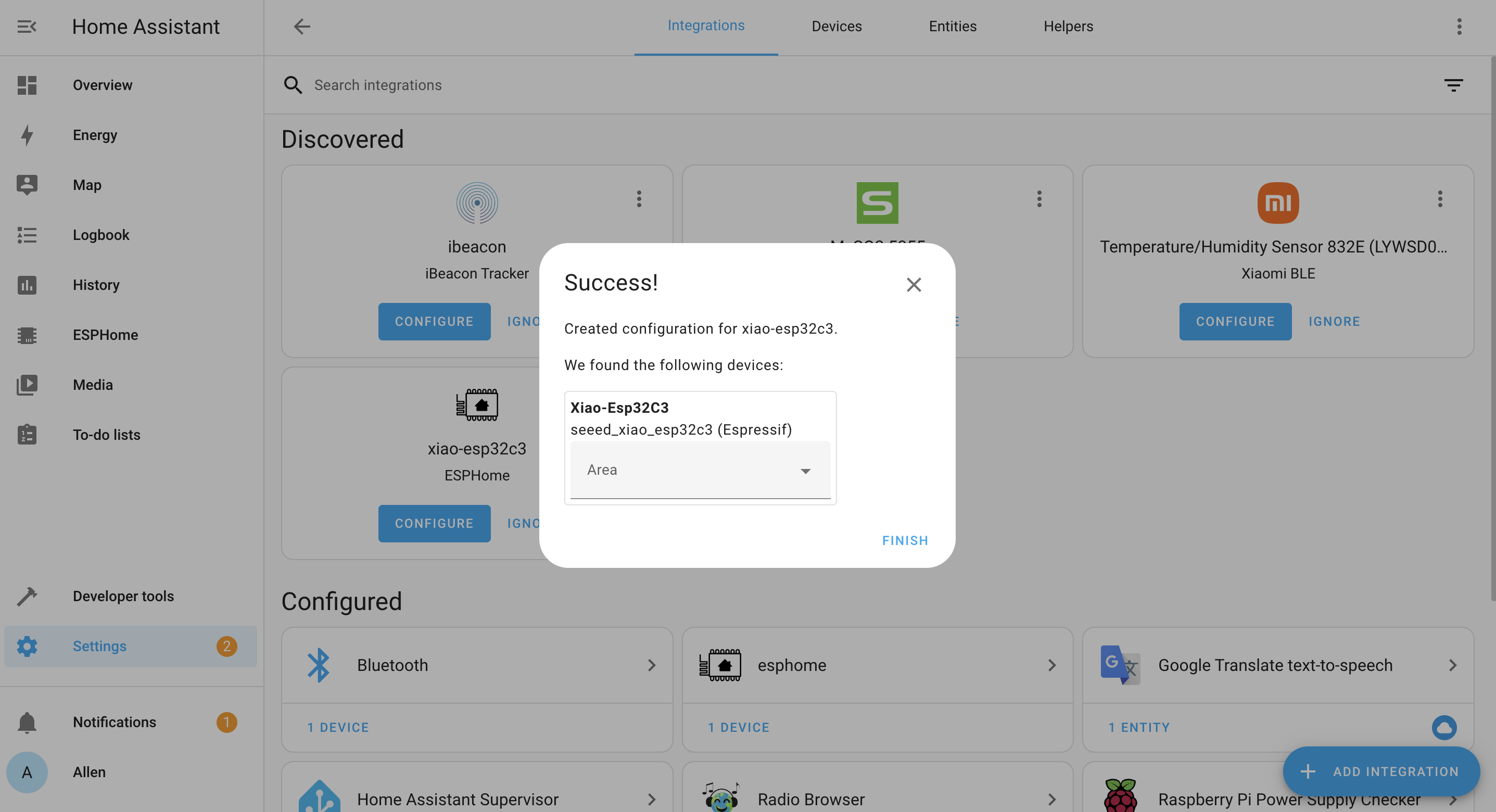Click the ADD INTEGRATION button
The height and width of the screenshot is (812, 1496).
tap(1381, 771)
